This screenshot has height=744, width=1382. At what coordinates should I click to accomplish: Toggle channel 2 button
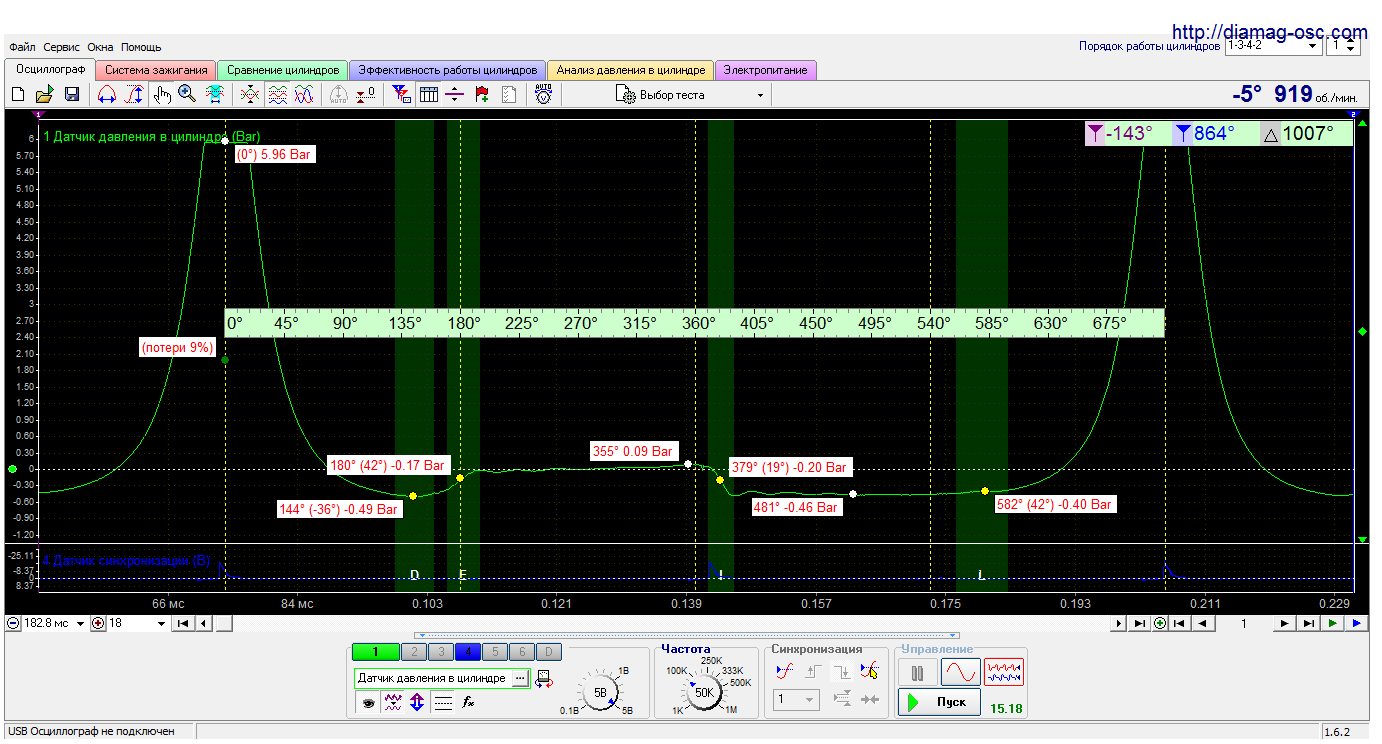[x=413, y=652]
